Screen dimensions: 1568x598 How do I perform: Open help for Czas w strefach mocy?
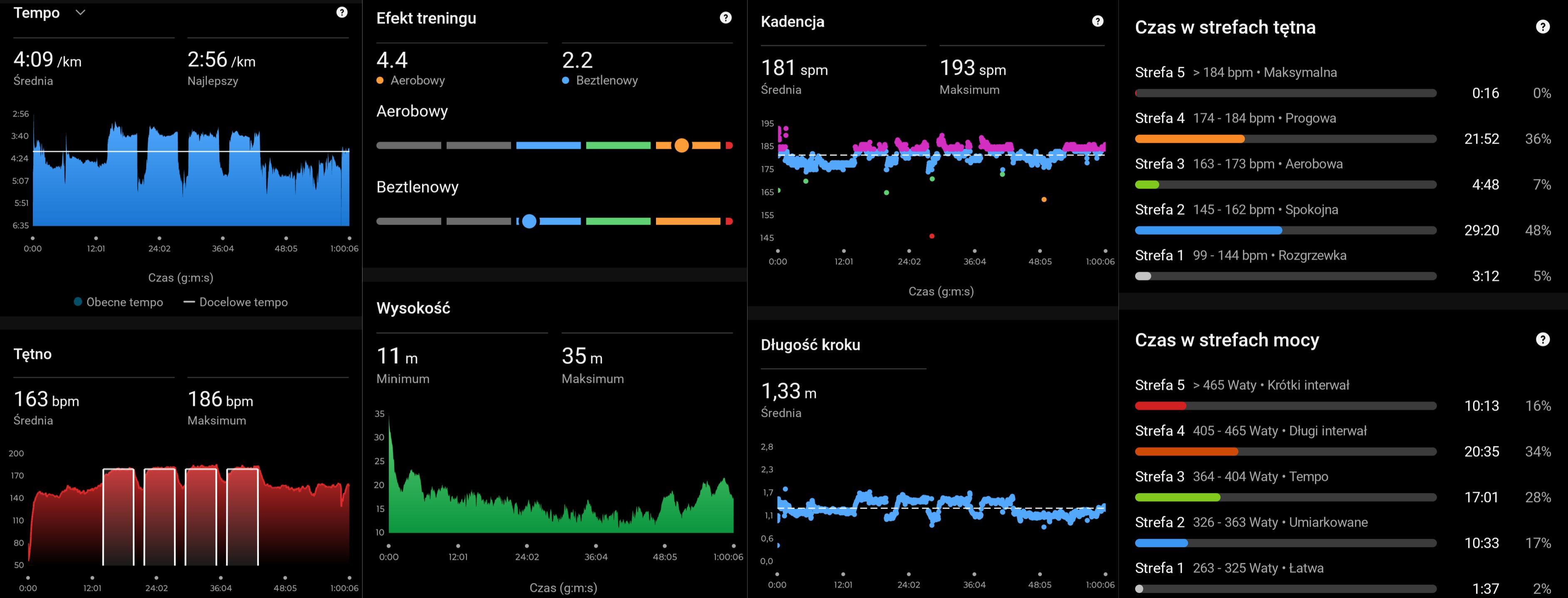coord(1543,340)
